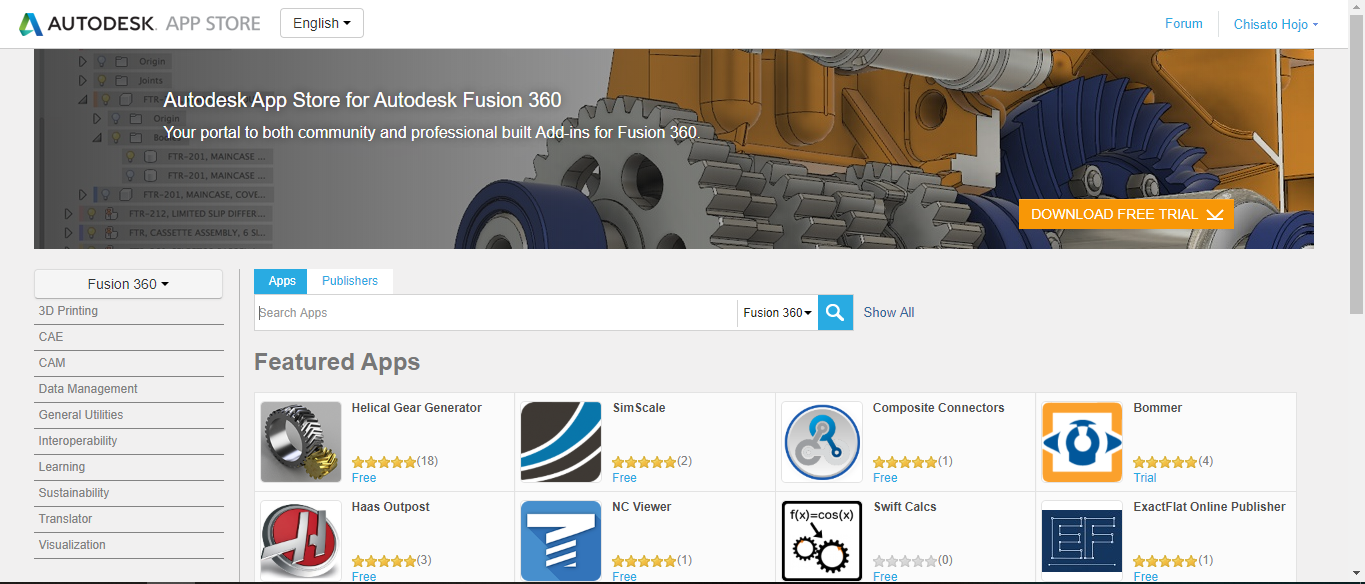Screen dimensions: 1365x584
Task: Click Bommer star rating
Action: click(x=1165, y=462)
